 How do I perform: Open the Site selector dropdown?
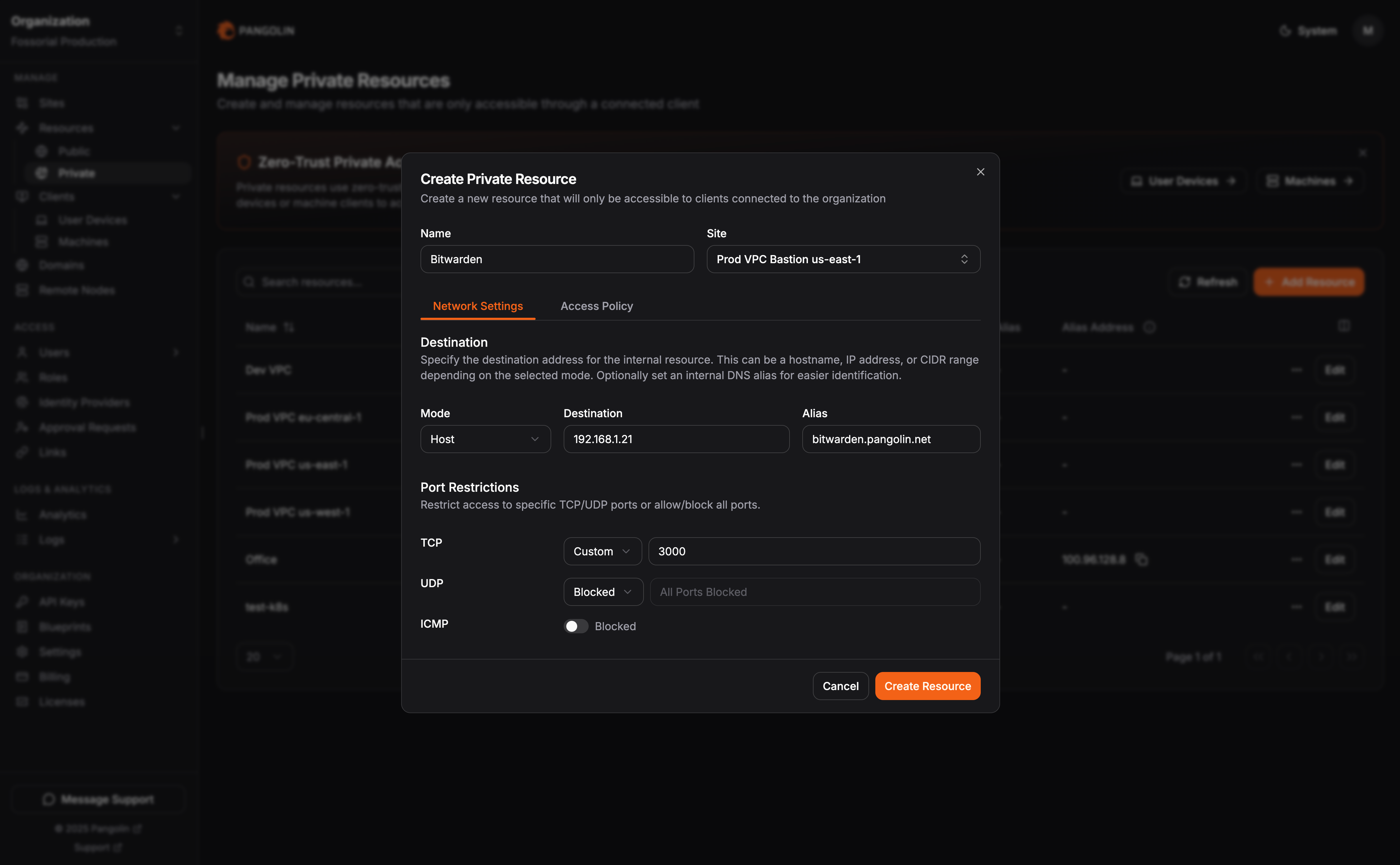pos(843,259)
